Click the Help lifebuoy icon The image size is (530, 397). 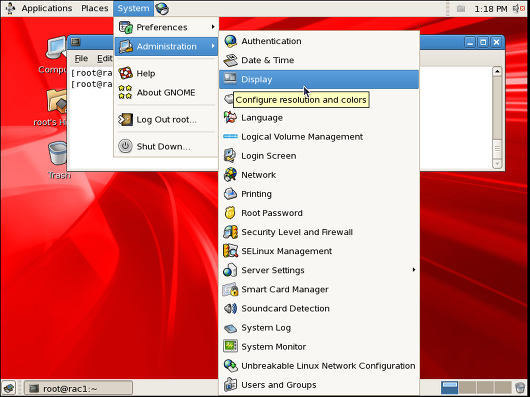[126, 73]
